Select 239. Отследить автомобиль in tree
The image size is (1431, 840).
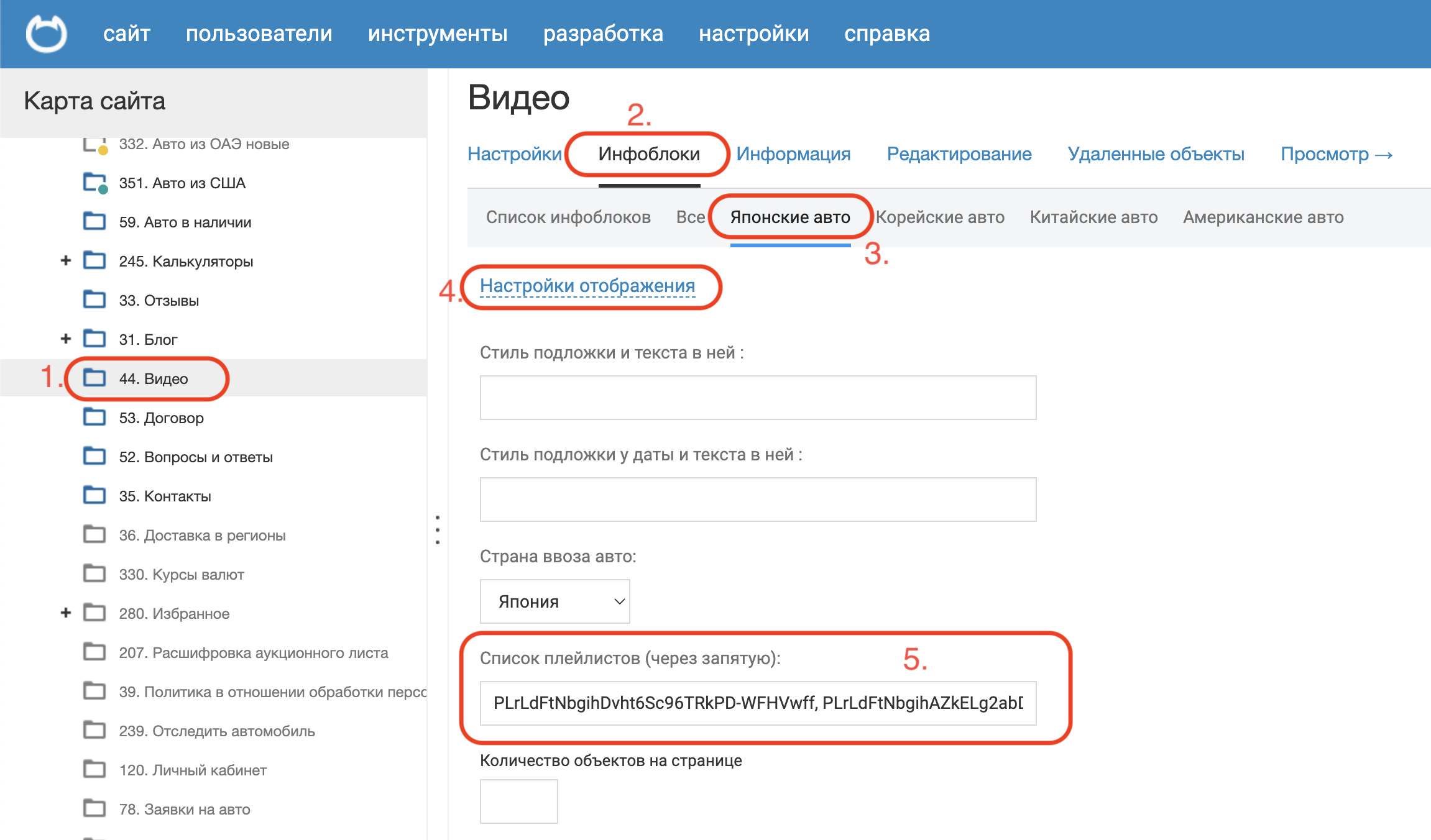click(217, 731)
